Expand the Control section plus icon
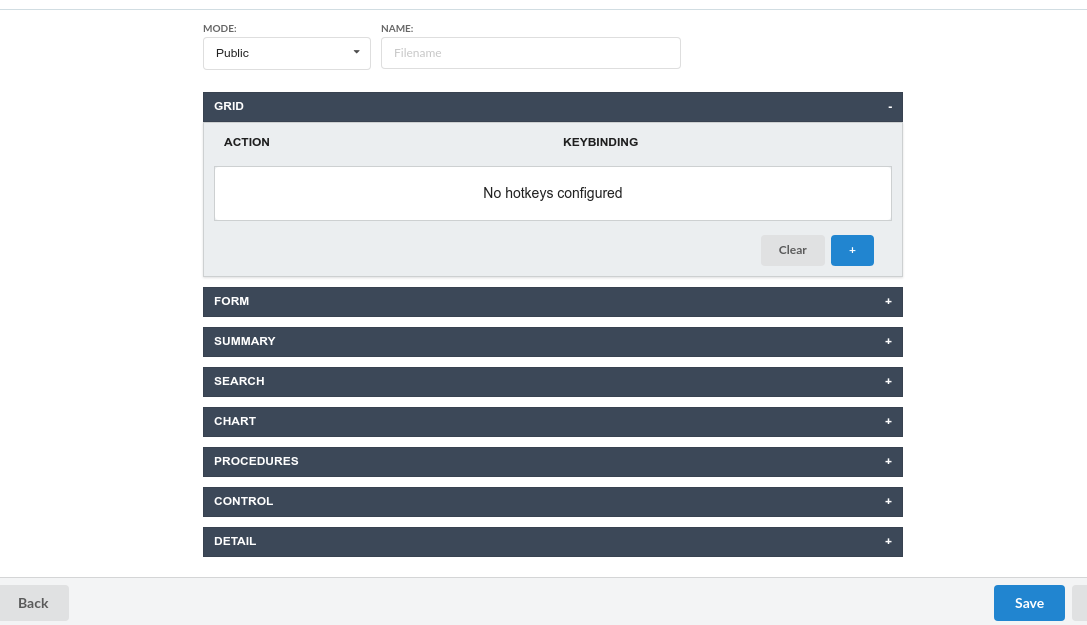The image size is (1087, 625). coord(888,502)
